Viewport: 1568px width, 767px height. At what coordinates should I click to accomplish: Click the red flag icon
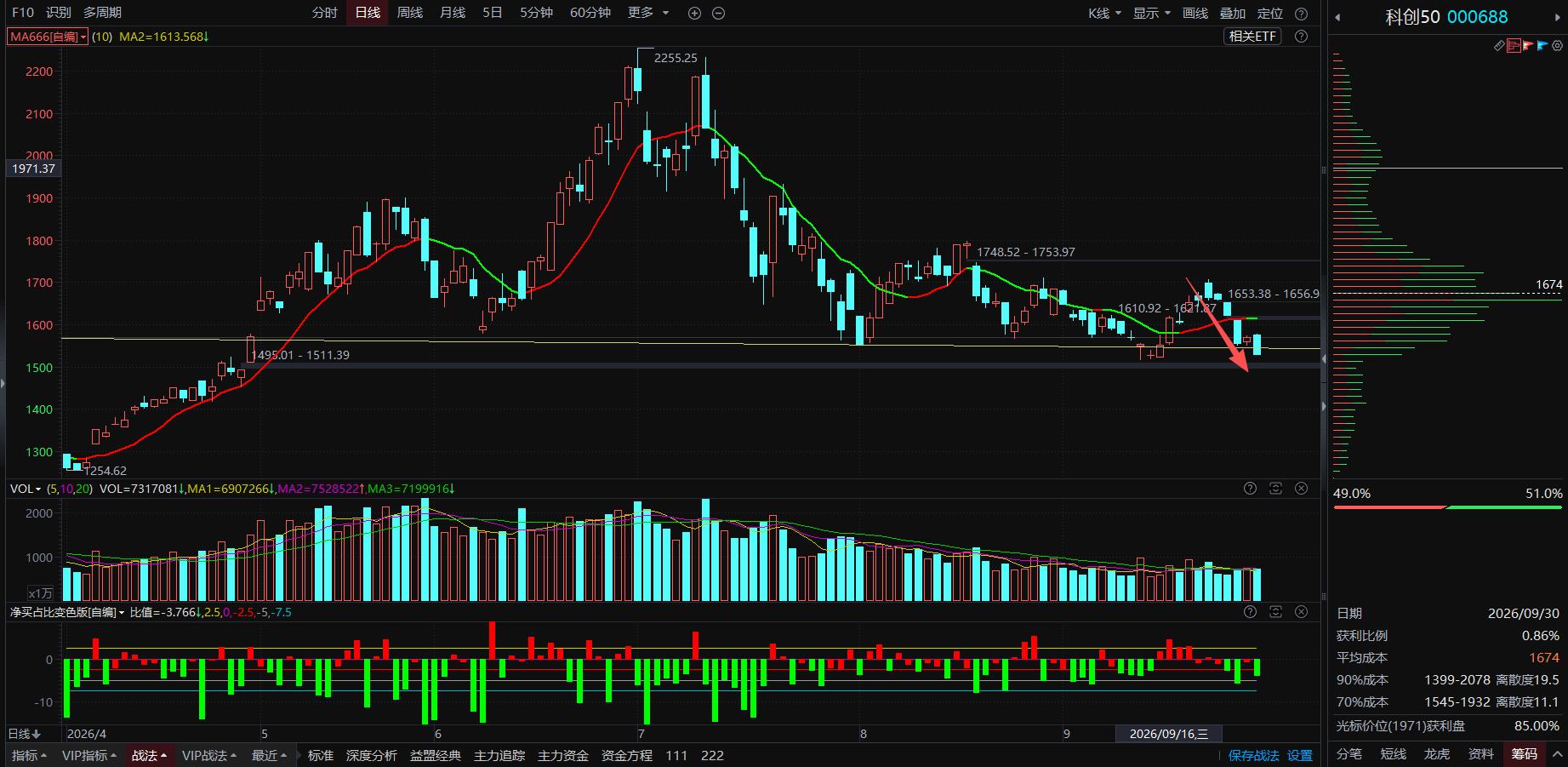tap(1528, 46)
